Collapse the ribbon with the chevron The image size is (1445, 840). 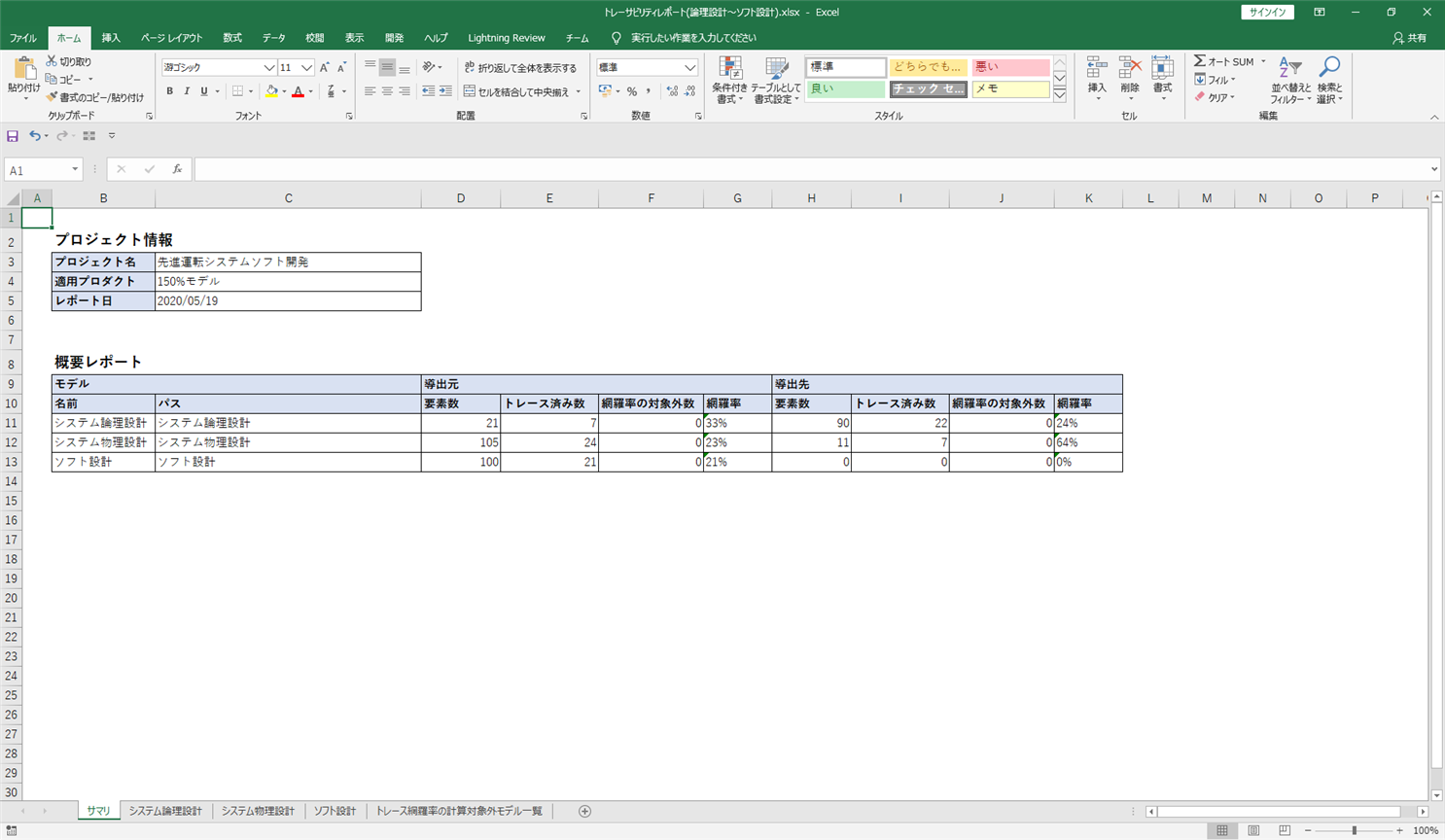1434,117
